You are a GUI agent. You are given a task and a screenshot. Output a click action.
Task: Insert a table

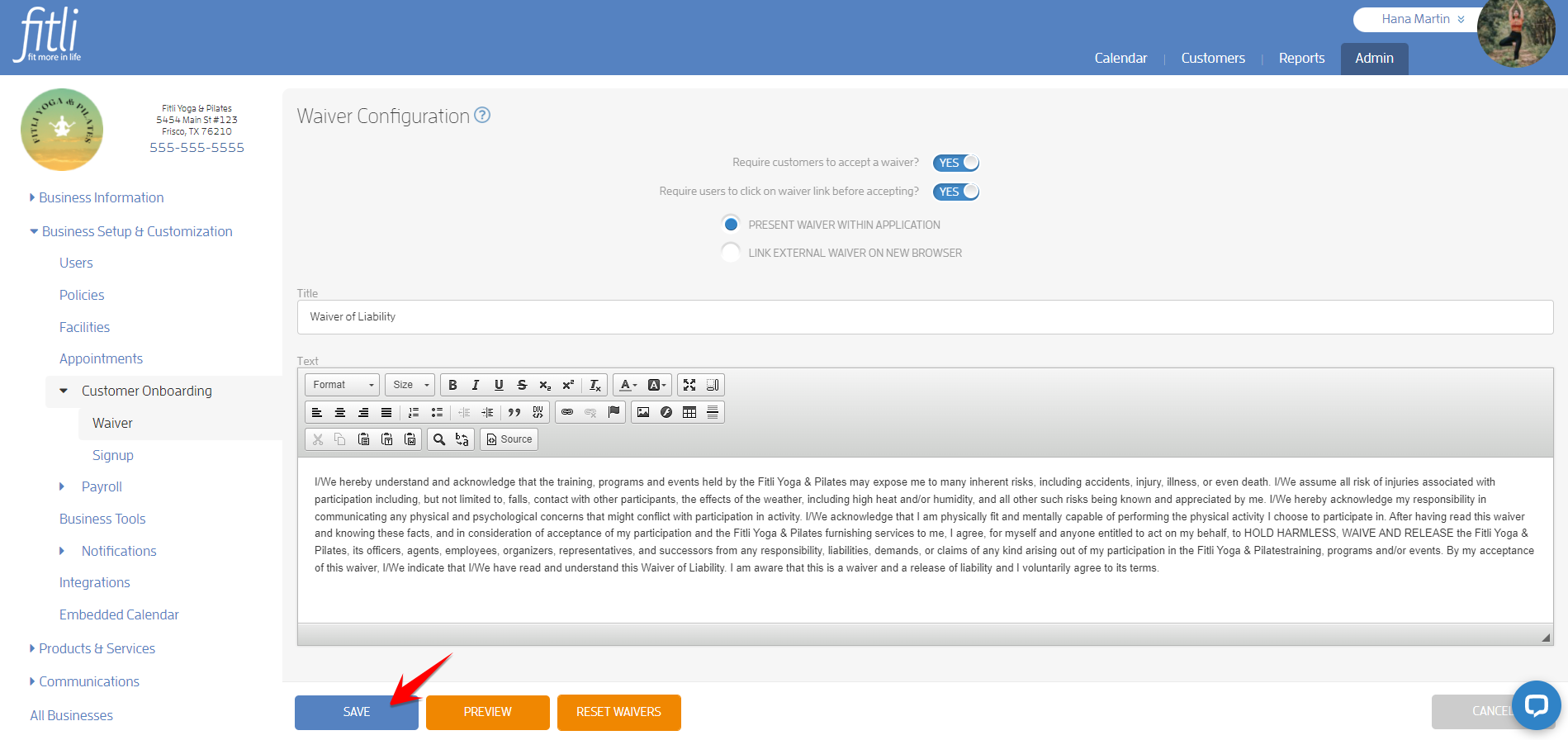click(x=689, y=412)
